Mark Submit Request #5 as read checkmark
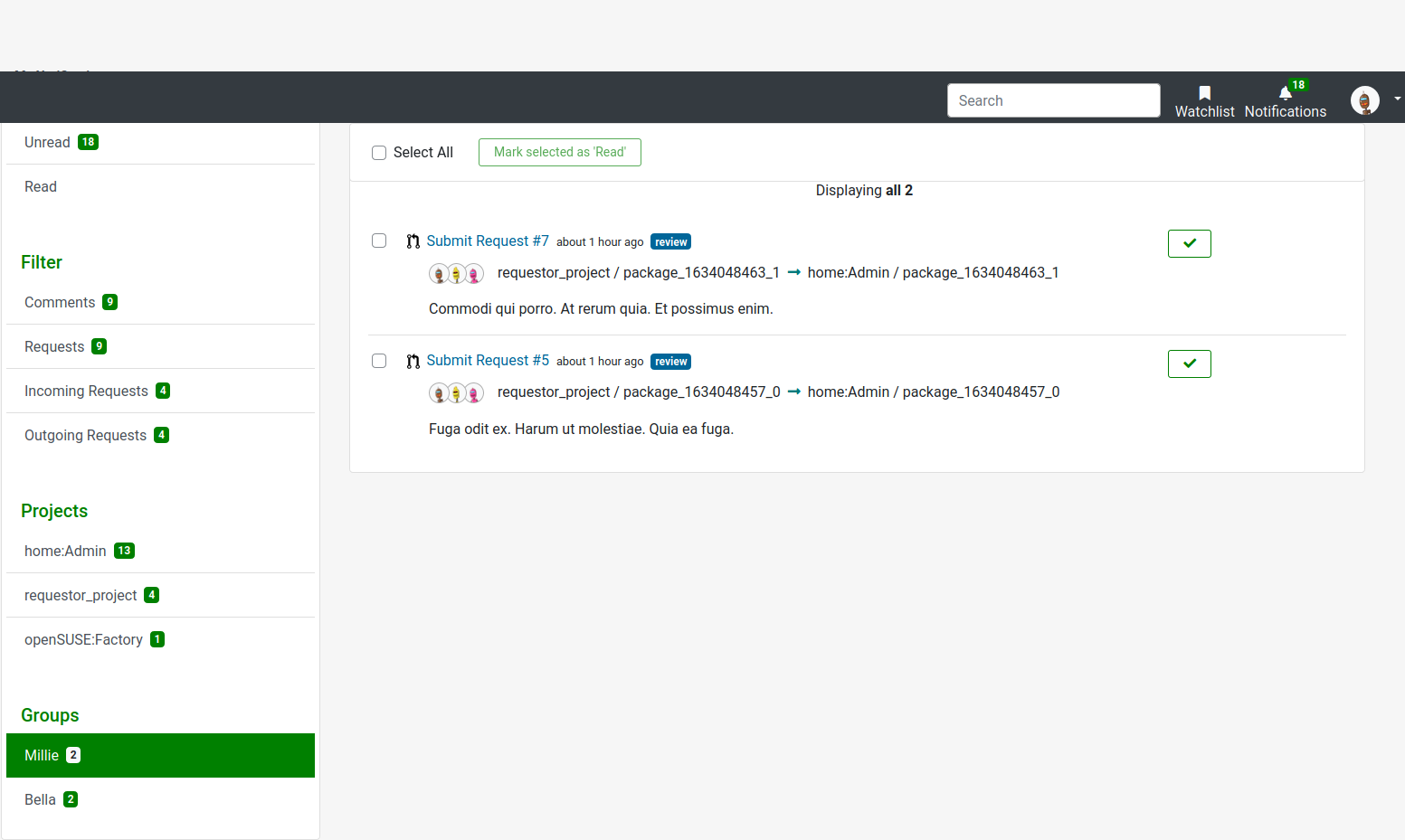This screenshot has width=1405, height=840. point(1189,363)
